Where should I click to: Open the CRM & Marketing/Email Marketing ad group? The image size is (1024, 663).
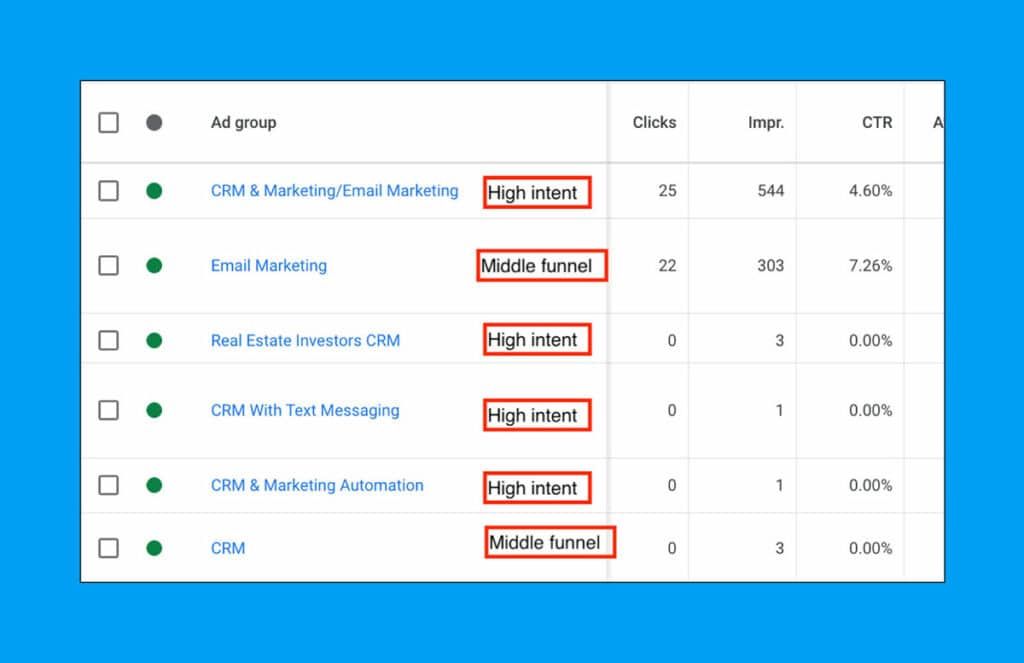coord(334,191)
